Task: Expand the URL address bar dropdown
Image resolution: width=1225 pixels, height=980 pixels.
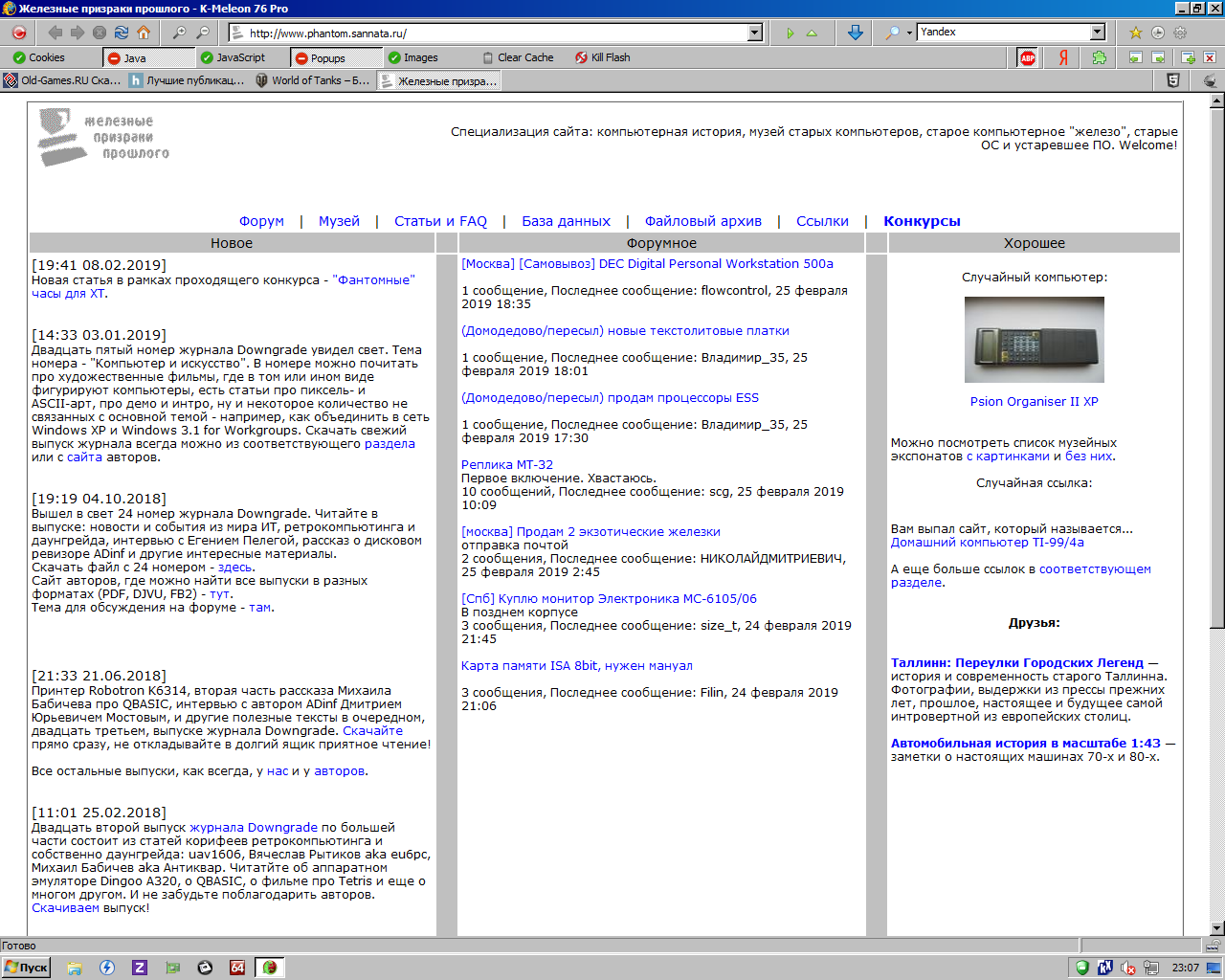Action: click(x=754, y=33)
